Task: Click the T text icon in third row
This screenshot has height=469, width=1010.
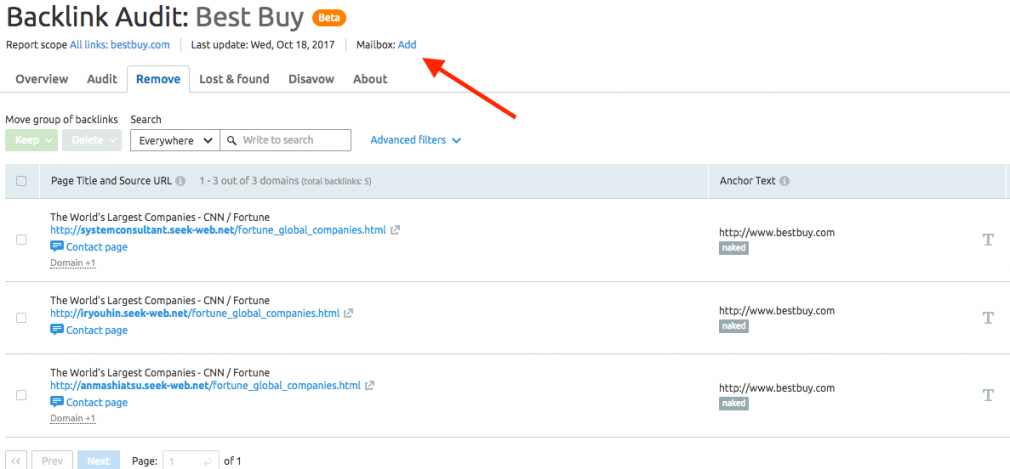Action: click(x=988, y=395)
